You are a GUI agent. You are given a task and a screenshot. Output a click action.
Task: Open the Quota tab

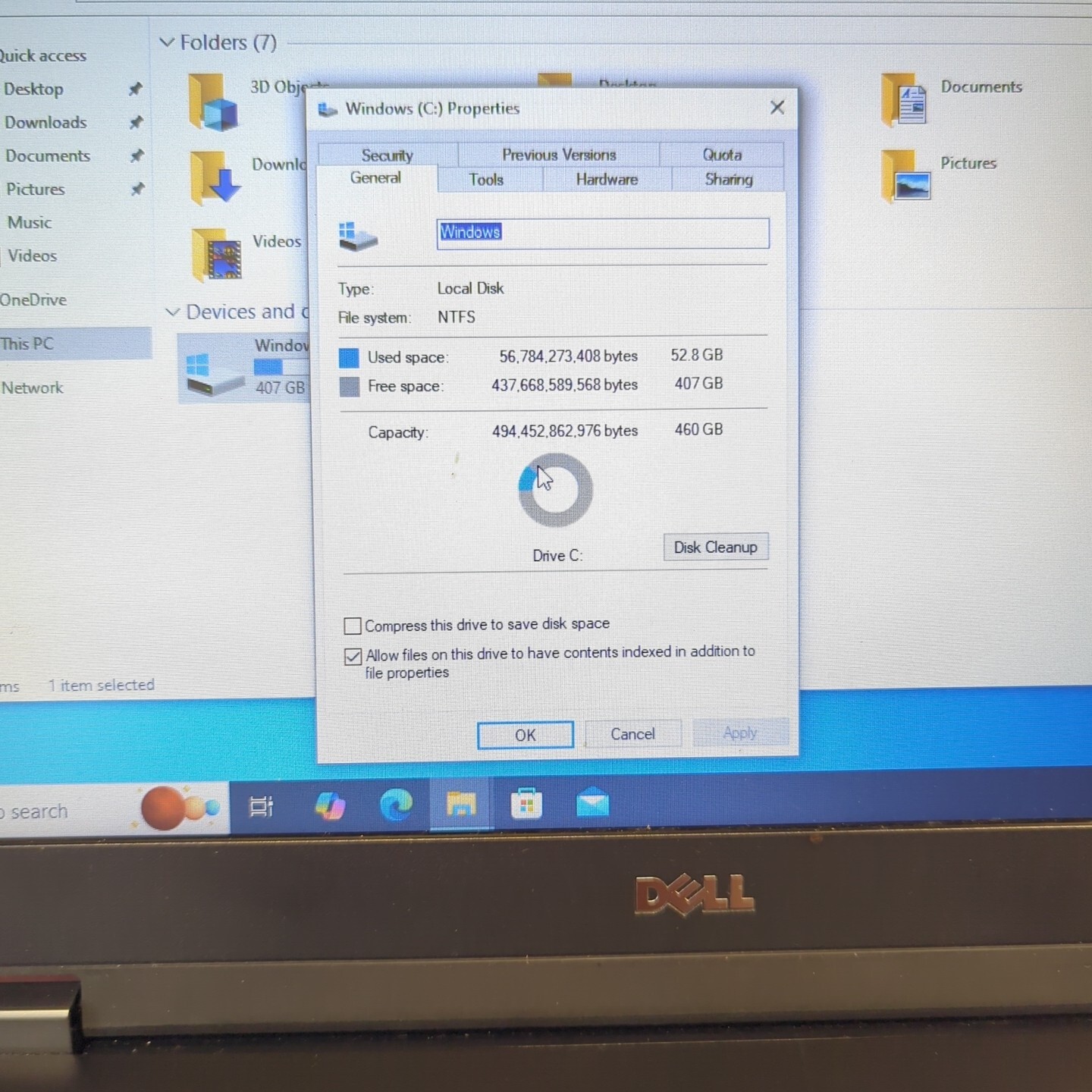[722, 154]
